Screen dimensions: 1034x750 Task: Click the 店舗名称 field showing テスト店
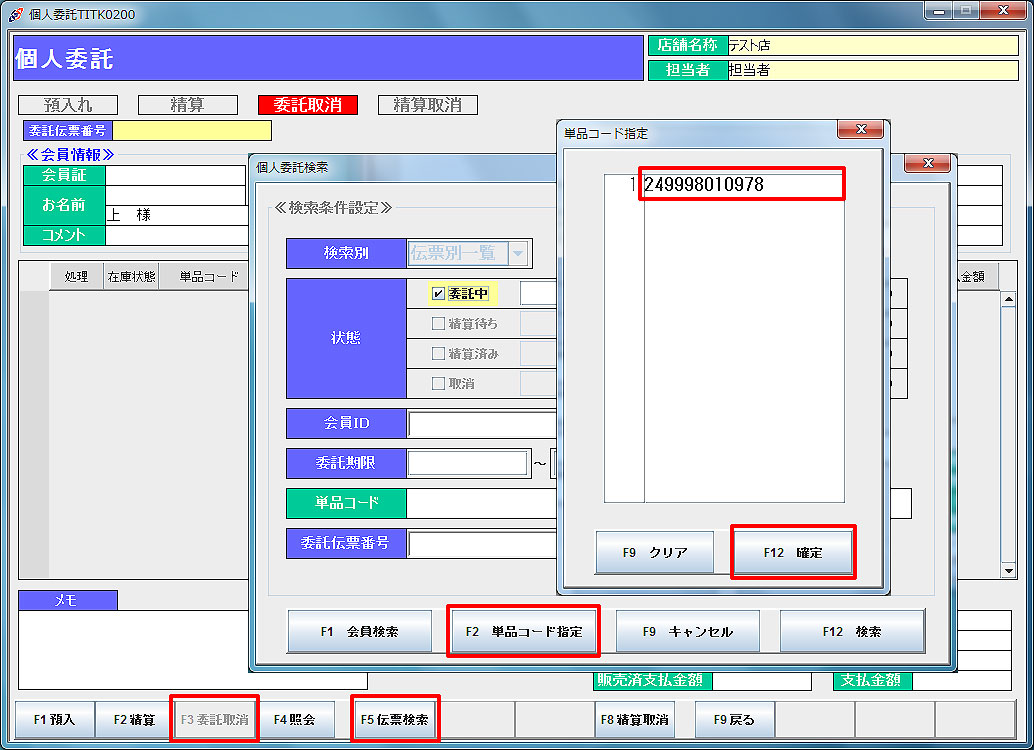[873, 45]
